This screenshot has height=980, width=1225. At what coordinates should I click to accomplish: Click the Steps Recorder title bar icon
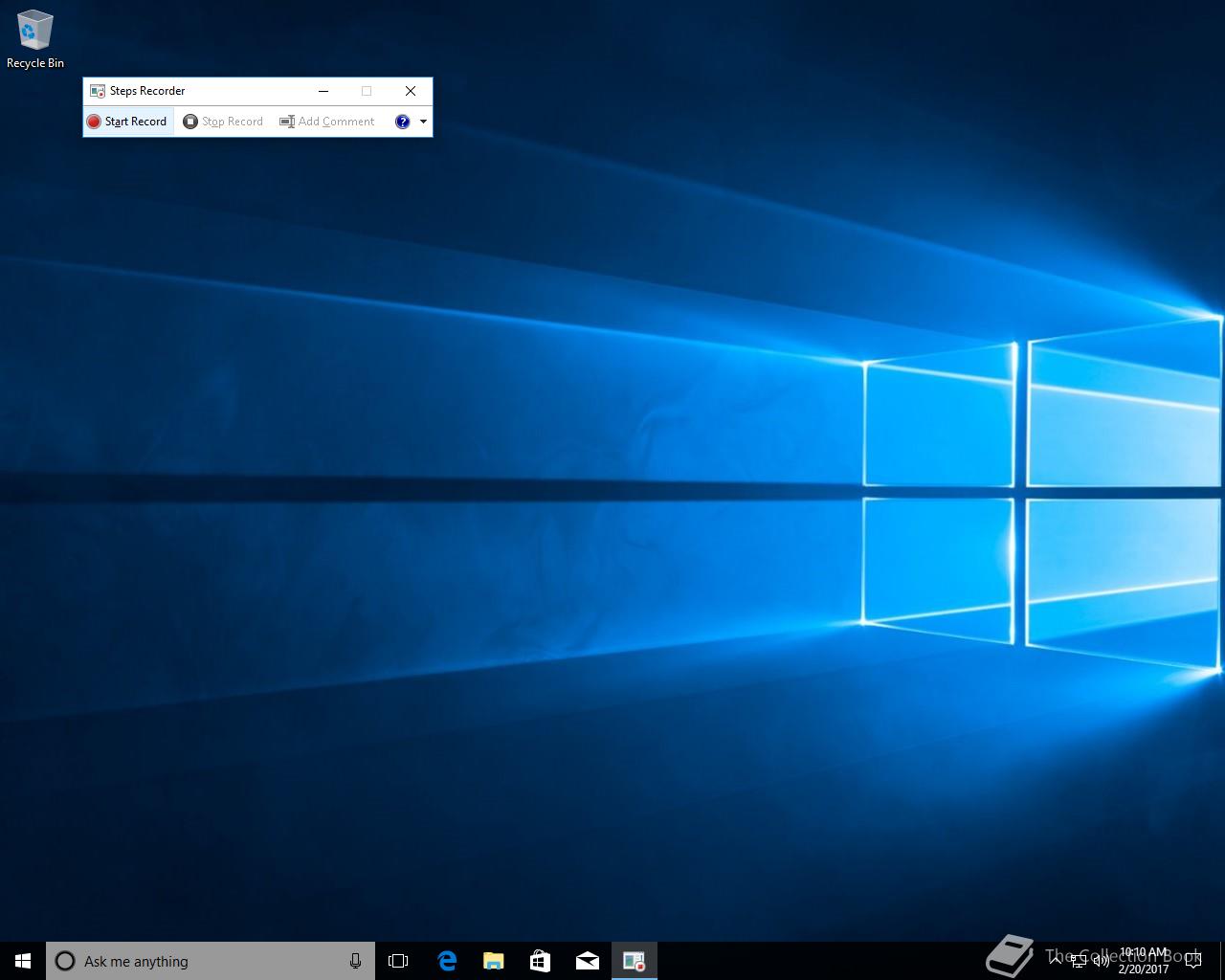[x=98, y=91]
